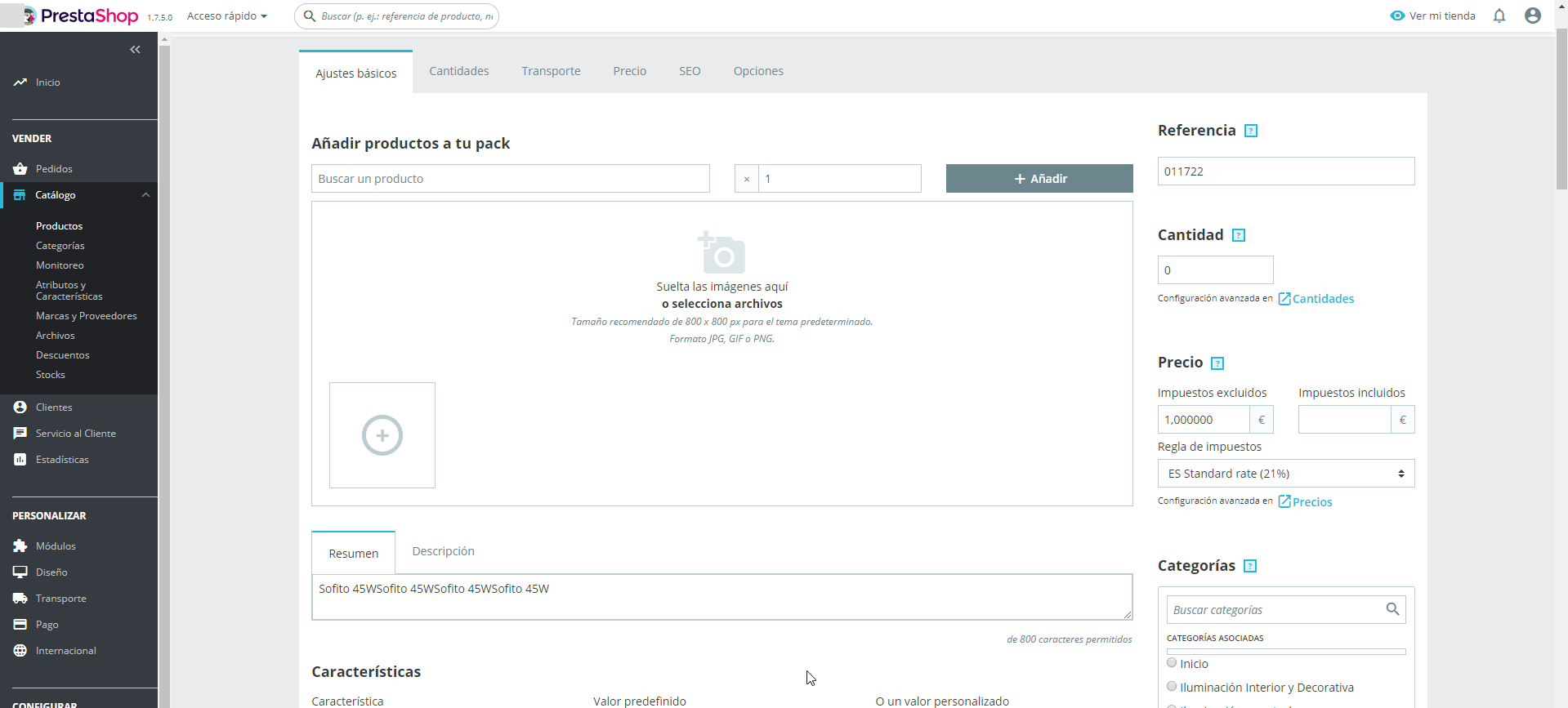Image resolution: width=1568 pixels, height=708 pixels.
Task: Click the Servicio al Cliente chat icon
Action: [20, 434]
